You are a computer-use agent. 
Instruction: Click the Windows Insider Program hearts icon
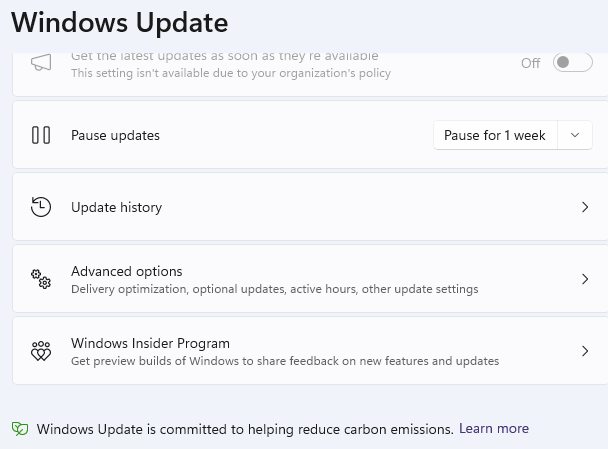tap(41, 351)
